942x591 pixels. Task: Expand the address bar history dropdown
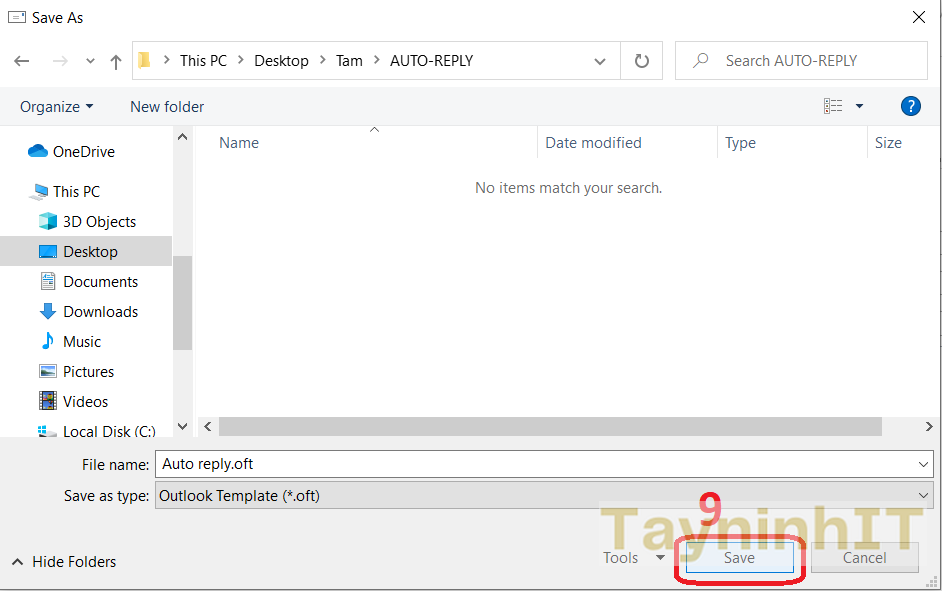[600, 61]
